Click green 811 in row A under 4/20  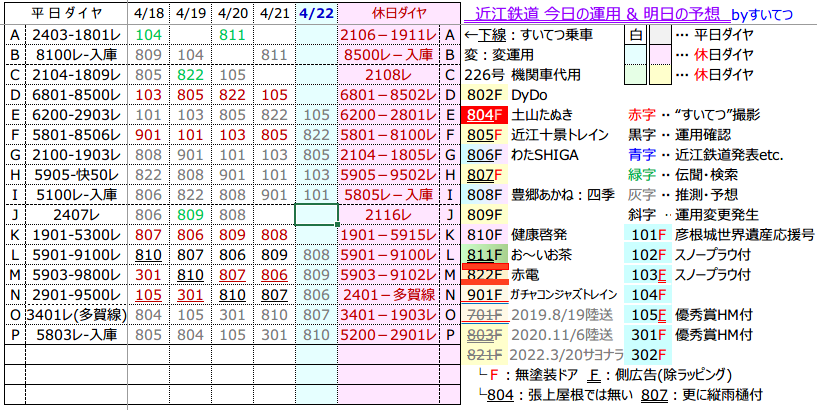(232, 35)
